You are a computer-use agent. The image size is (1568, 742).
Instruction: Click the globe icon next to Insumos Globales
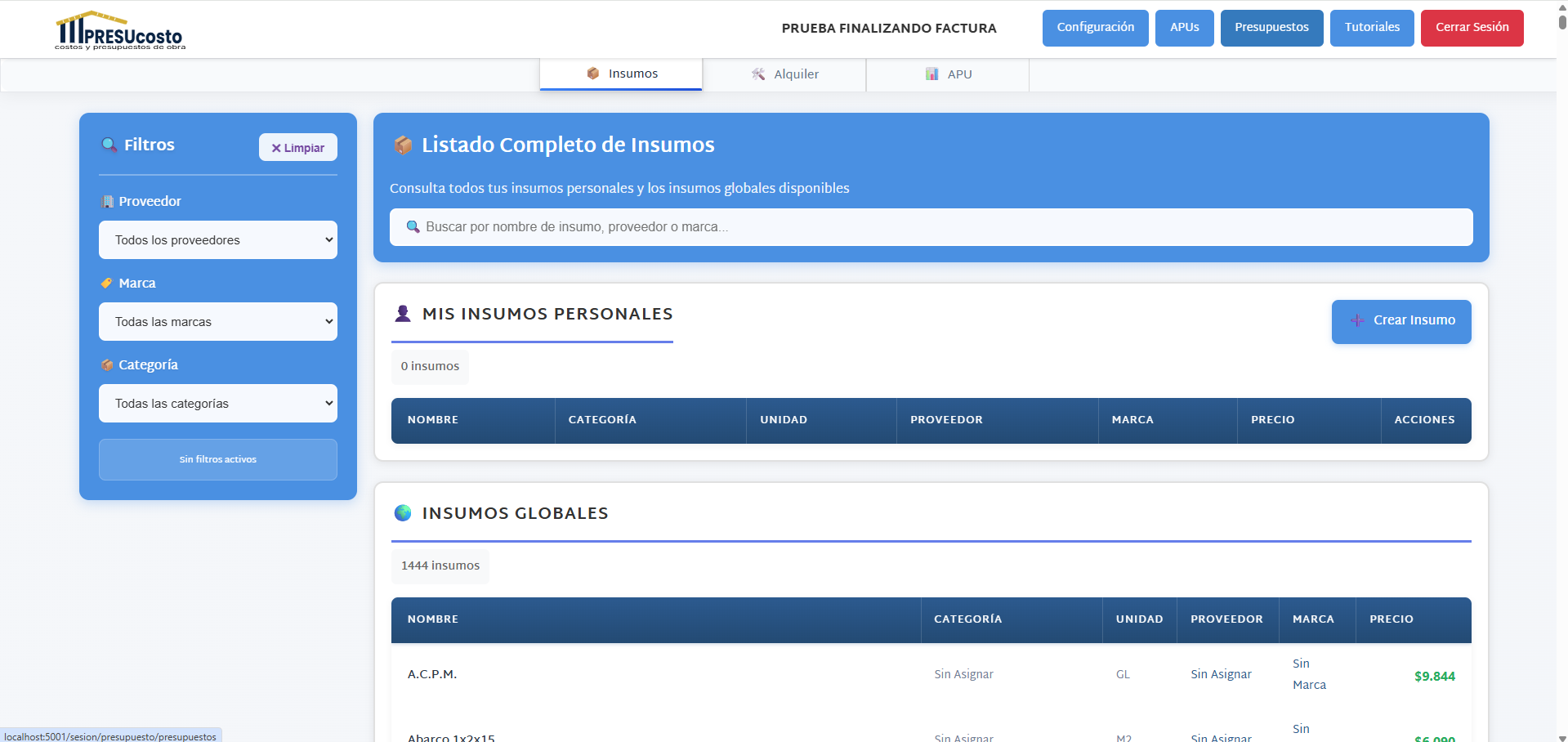(404, 513)
